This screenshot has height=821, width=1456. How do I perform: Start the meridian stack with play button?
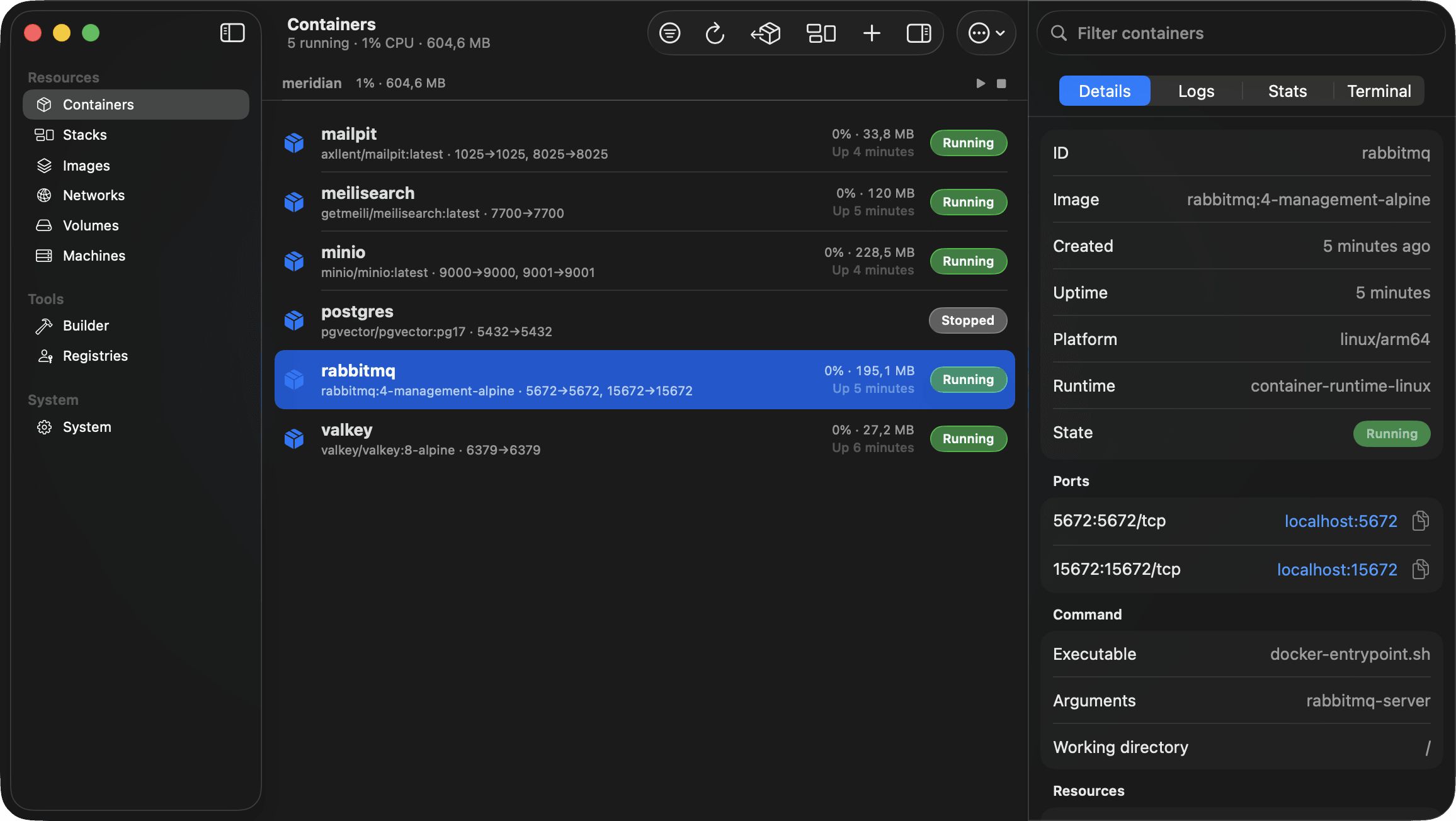[981, 83]
